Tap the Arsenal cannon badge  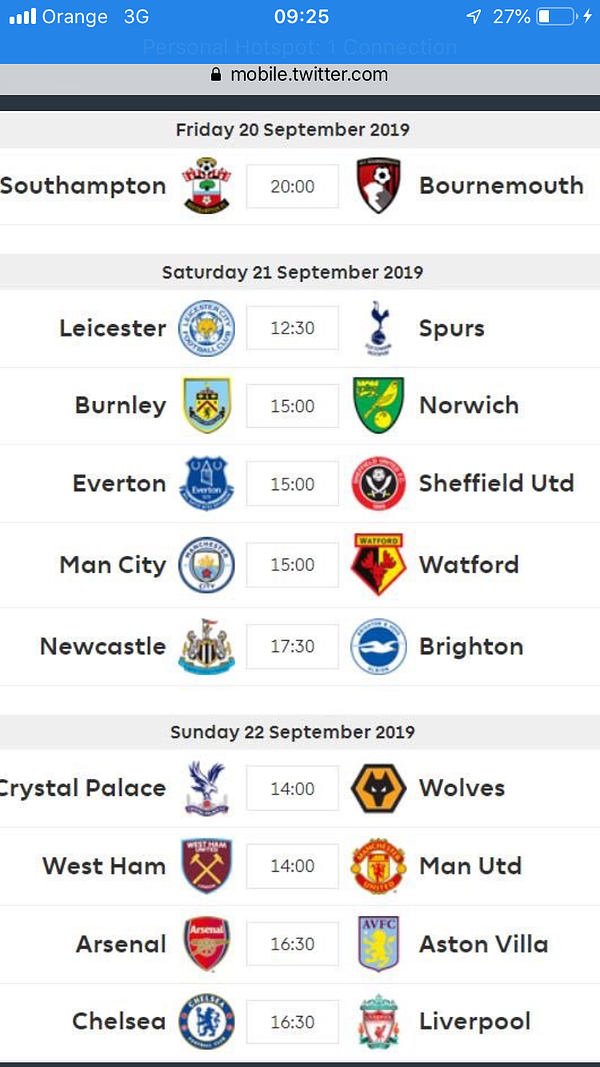[206, 943]
